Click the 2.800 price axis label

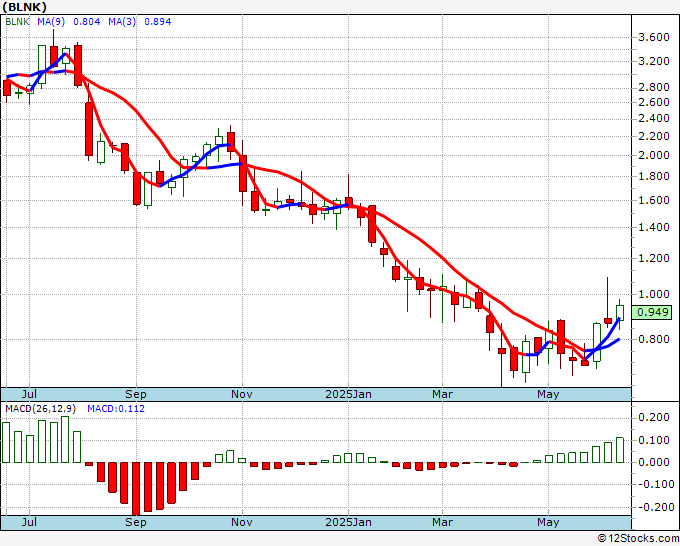(x=654, y=87)
